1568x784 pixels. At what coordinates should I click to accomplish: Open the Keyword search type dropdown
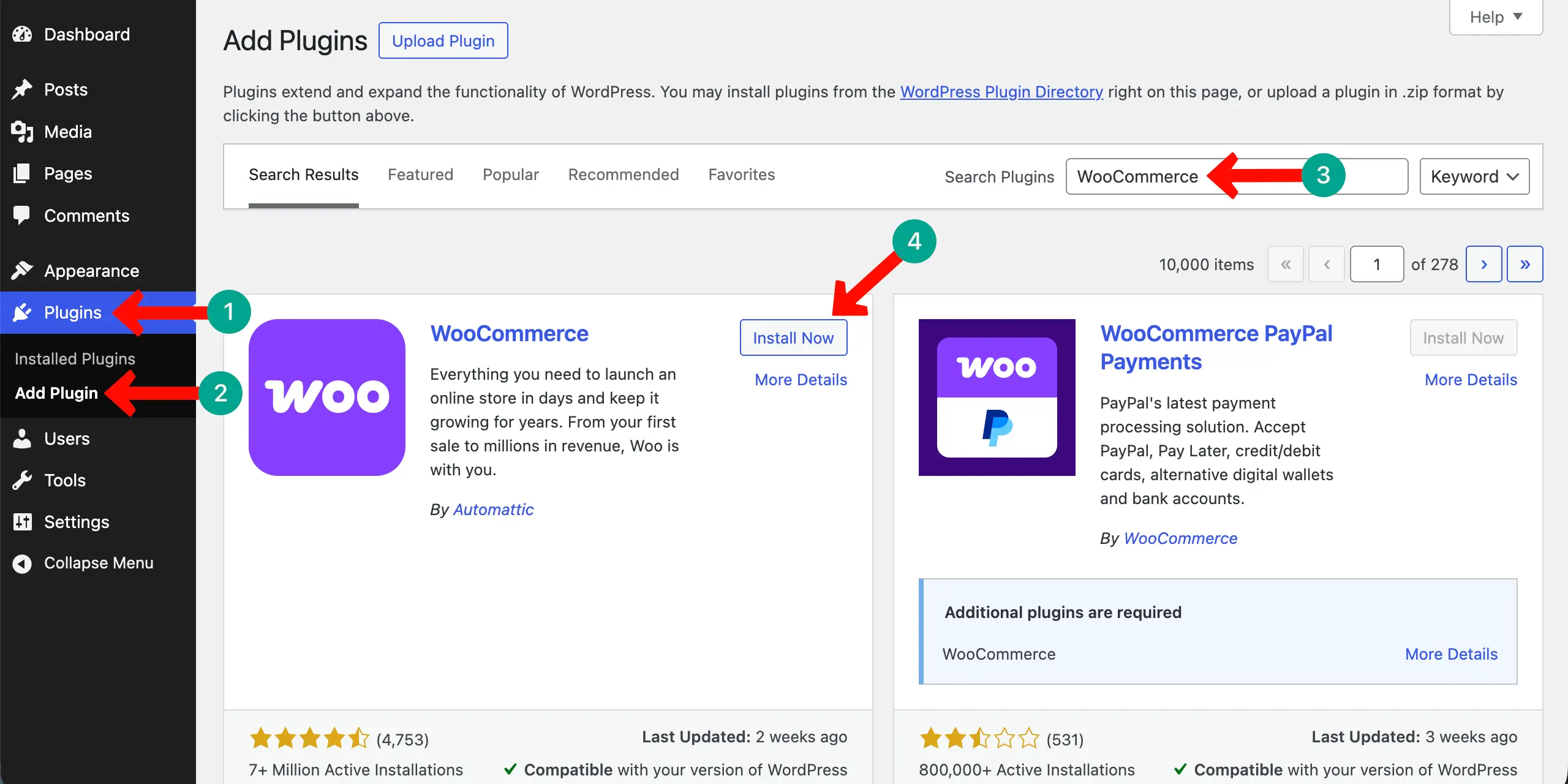pos(1474,176)
